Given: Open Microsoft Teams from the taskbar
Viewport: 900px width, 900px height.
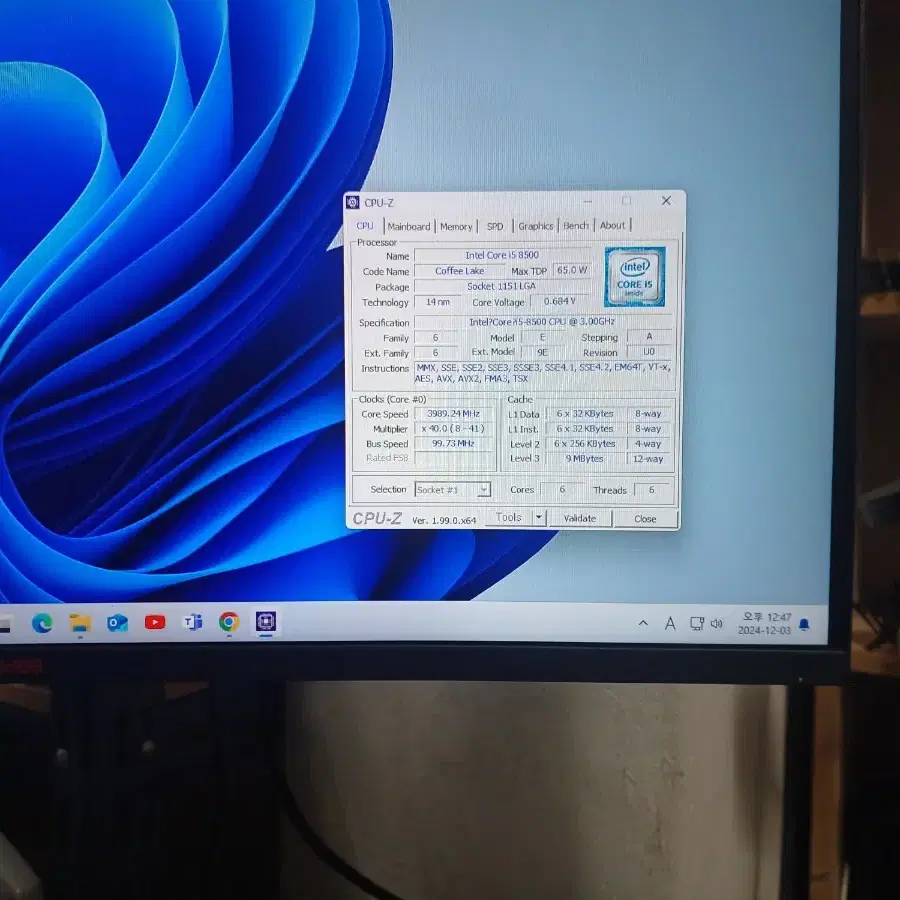Looking at the screenshot, I should pyautogui.click(x=192, y=622).
